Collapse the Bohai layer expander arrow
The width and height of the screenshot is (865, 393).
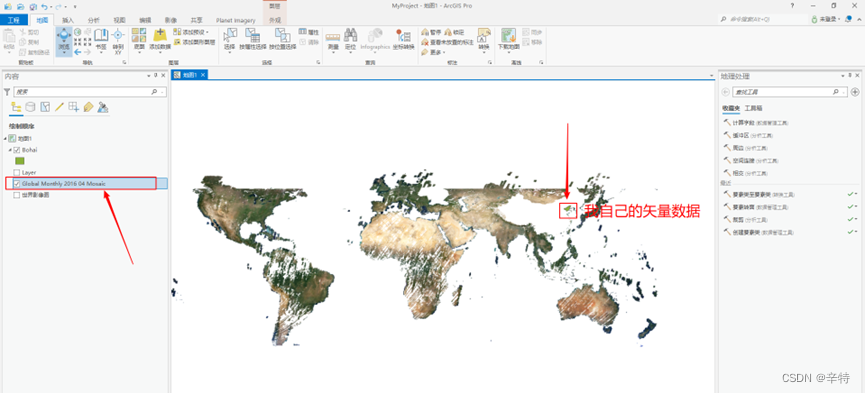point(10,150)
